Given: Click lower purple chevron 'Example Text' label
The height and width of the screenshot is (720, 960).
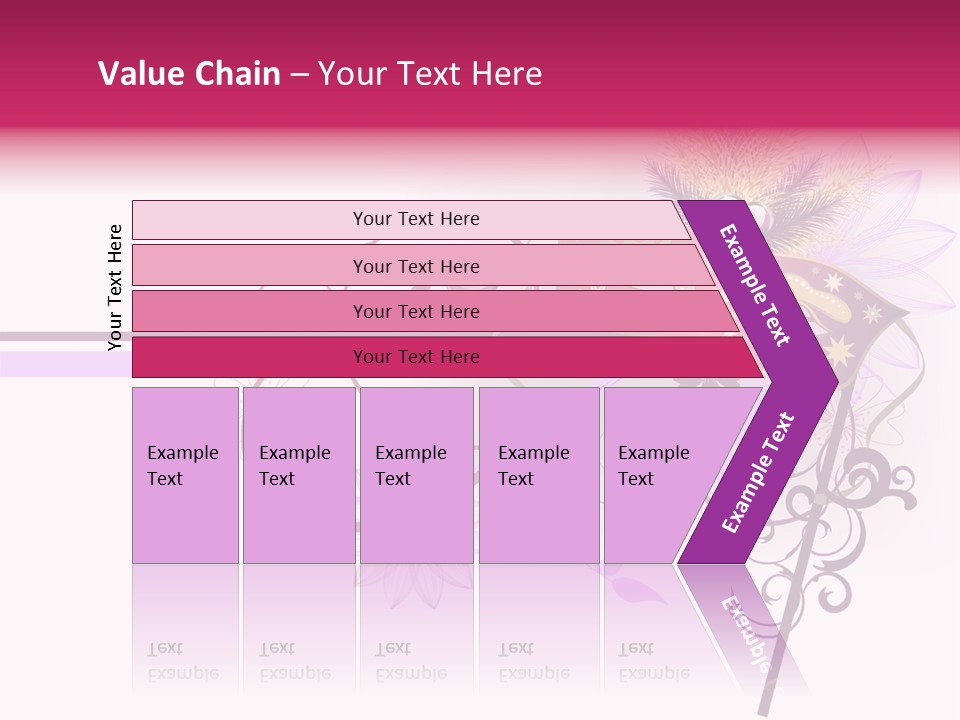Looking at the screenshot, I should (x=758, y=472).
